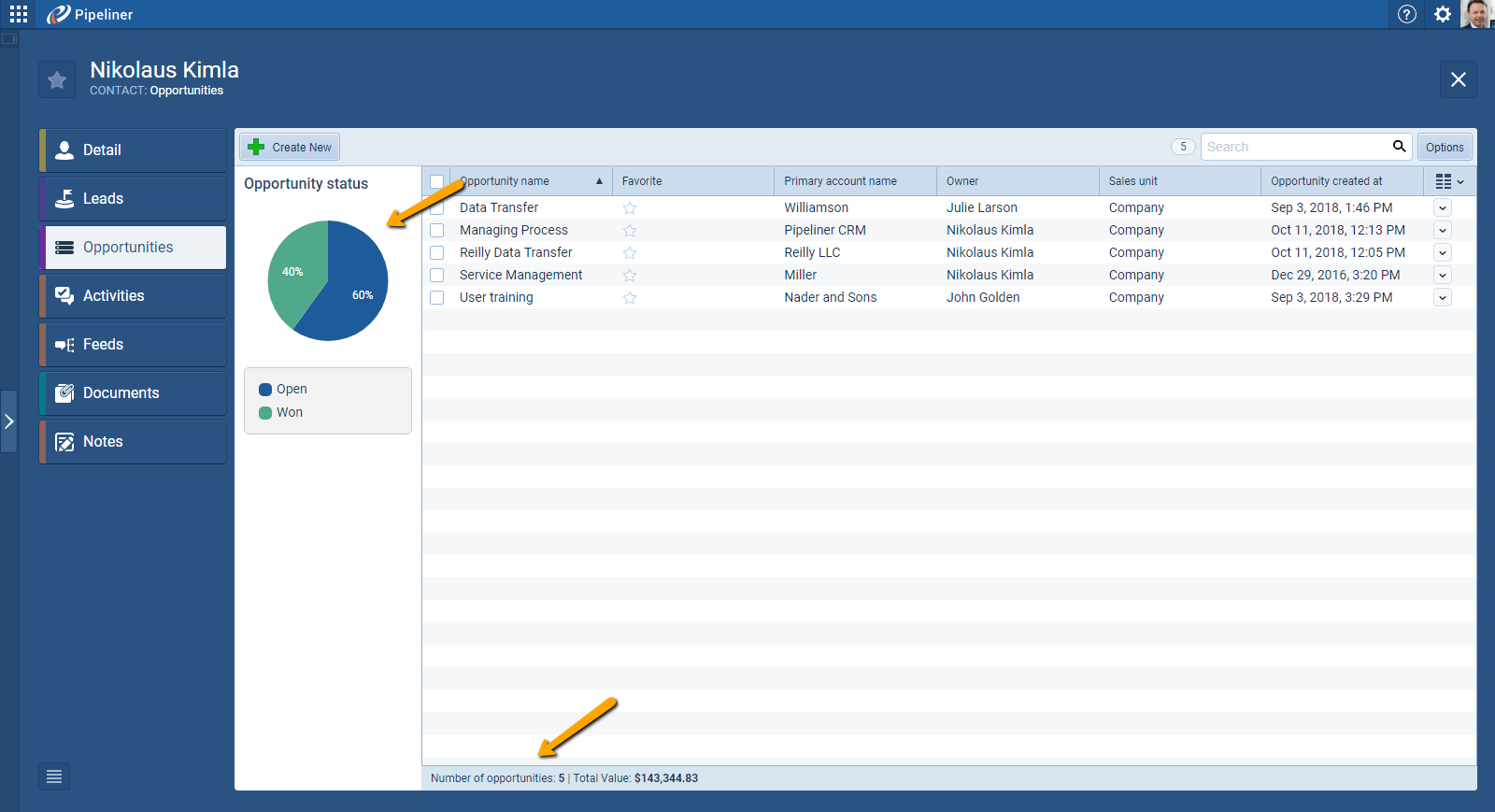
Task: Click the help question mark icon
Action: [1406, 14]
